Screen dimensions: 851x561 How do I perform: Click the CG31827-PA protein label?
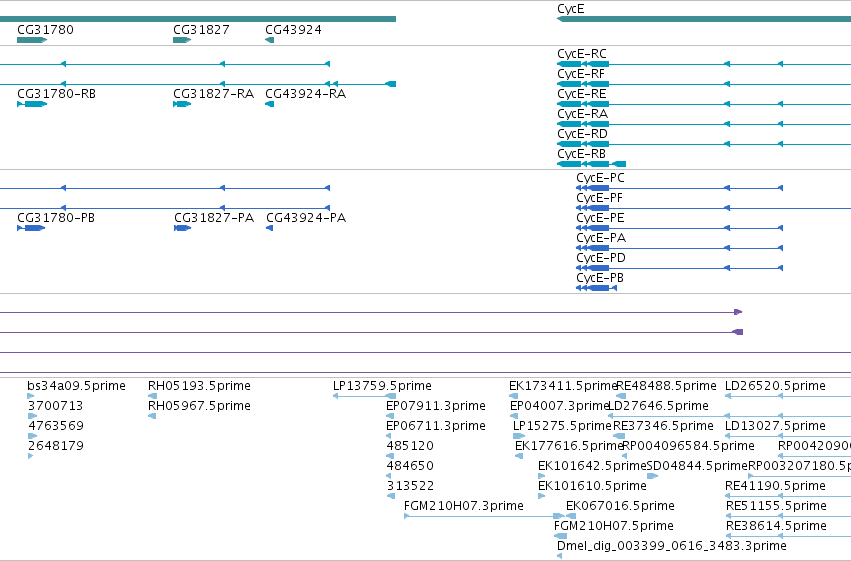[x=214, y=218]
